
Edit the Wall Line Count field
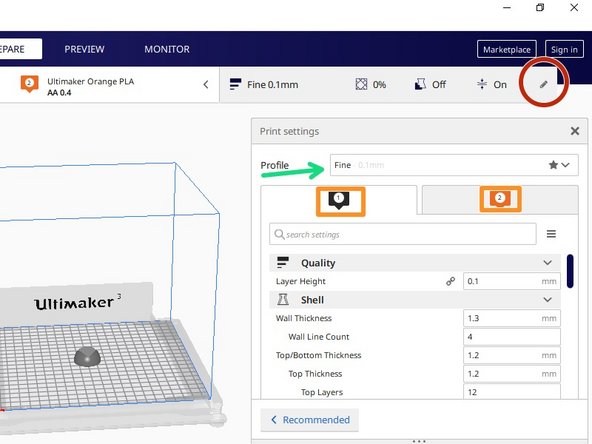(512, 337)
